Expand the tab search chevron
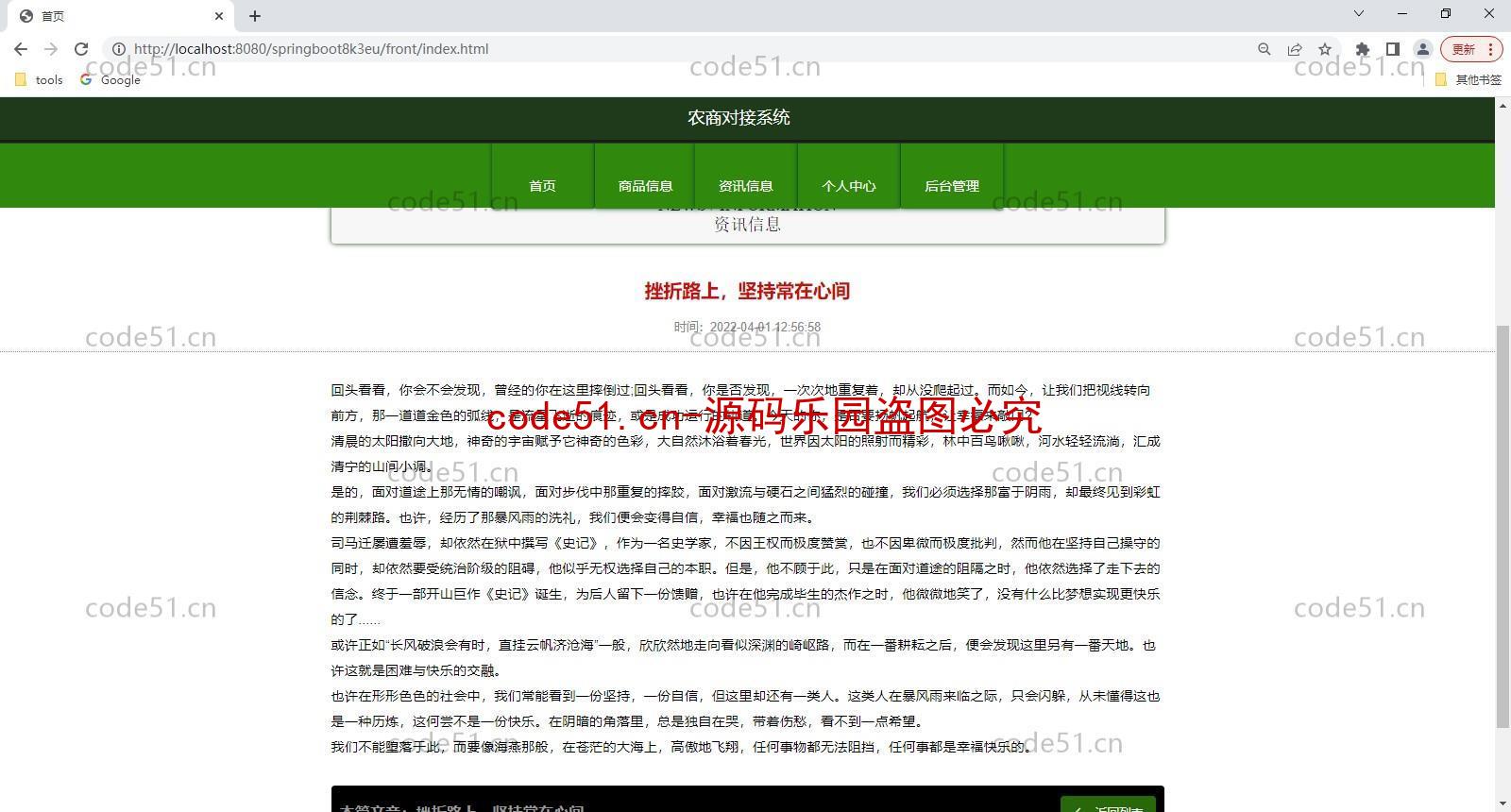Image resolution: width=1511 pixels, height=812 pixels. point(1359,13)
